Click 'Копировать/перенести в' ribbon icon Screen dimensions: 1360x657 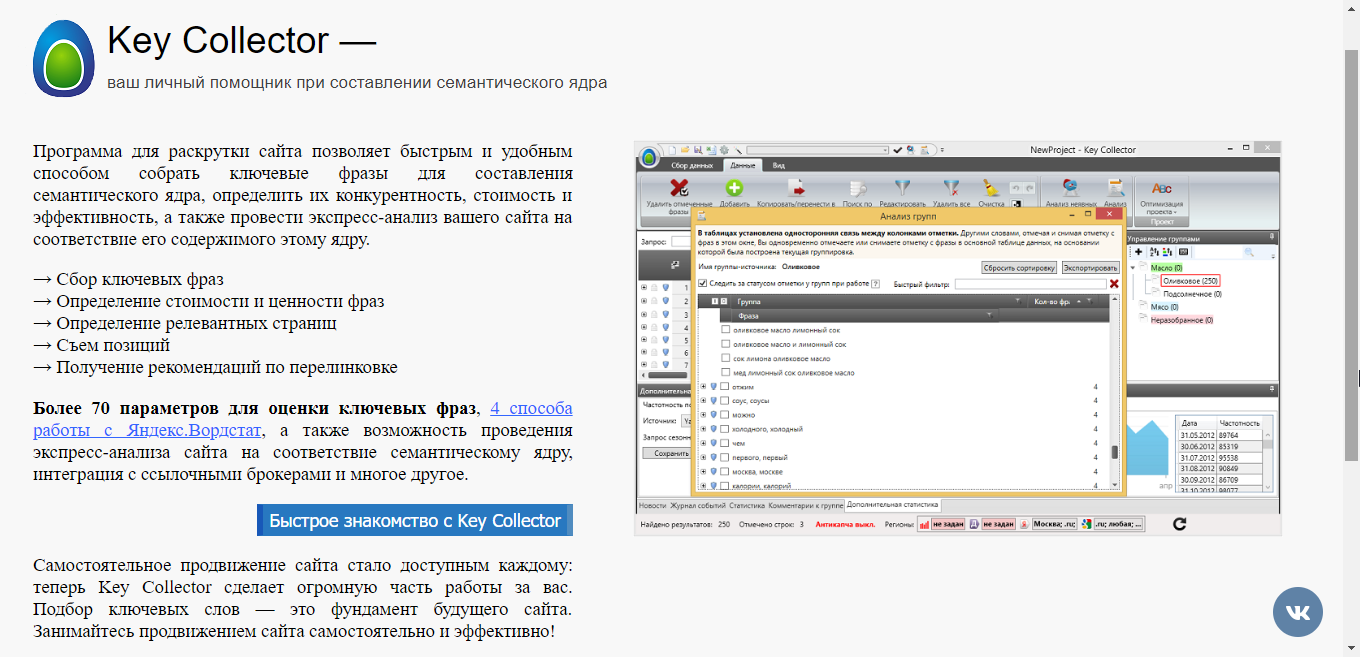(797, 187)
